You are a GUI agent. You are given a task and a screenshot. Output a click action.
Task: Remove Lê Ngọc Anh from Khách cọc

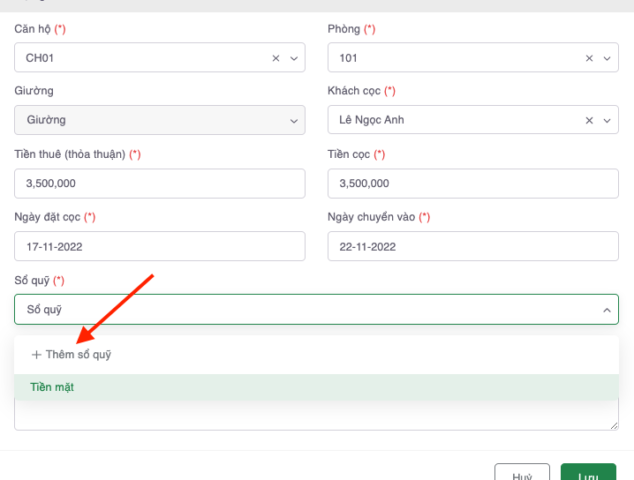pos(589,121)
